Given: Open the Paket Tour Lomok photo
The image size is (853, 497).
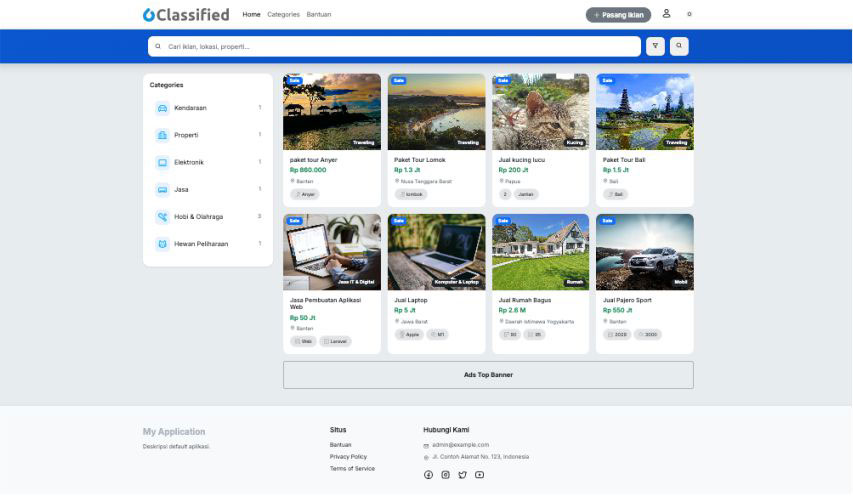Looking at the screenshot, I should [436, 112].
